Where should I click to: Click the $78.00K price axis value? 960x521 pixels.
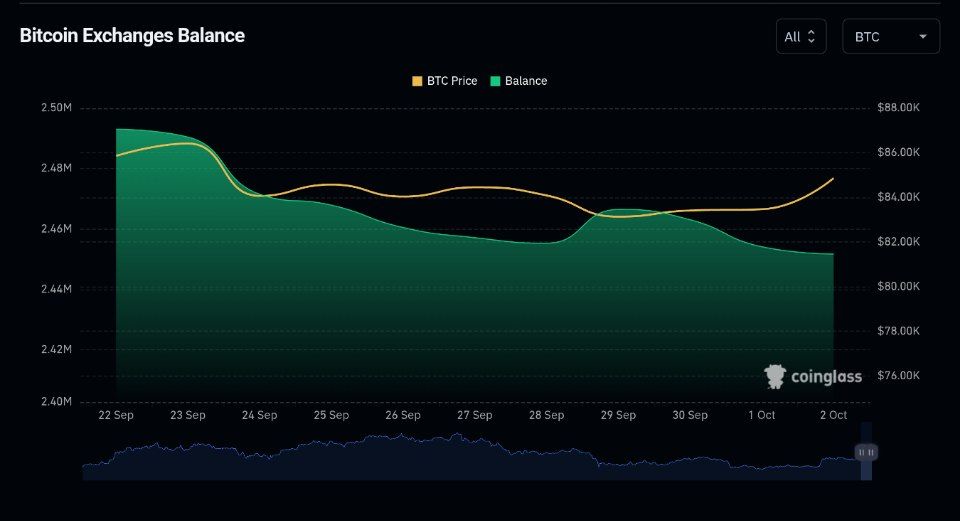[x=898, y=331]
